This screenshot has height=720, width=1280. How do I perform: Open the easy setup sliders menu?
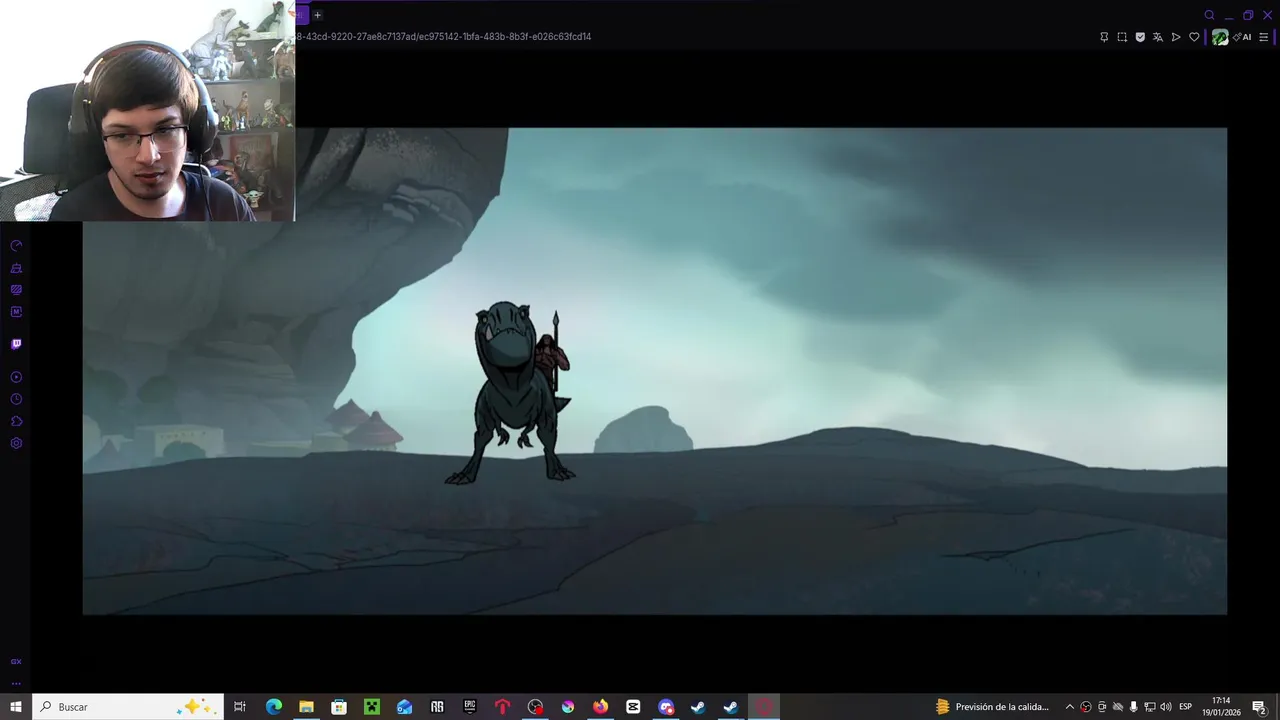pyautogui.click(x=1264, y=37)
